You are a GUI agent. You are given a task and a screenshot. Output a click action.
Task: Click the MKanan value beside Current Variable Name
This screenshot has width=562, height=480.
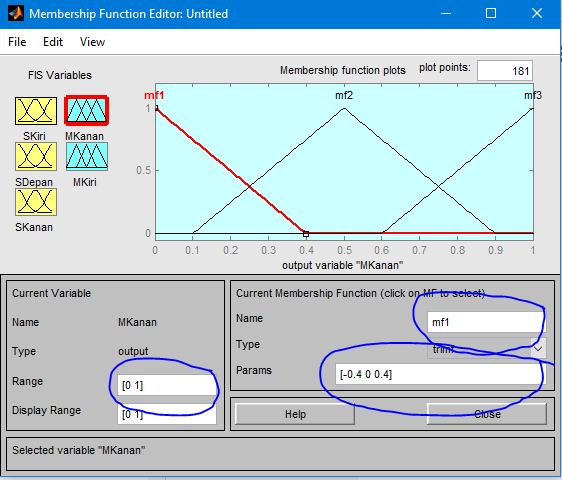[137, 322]
